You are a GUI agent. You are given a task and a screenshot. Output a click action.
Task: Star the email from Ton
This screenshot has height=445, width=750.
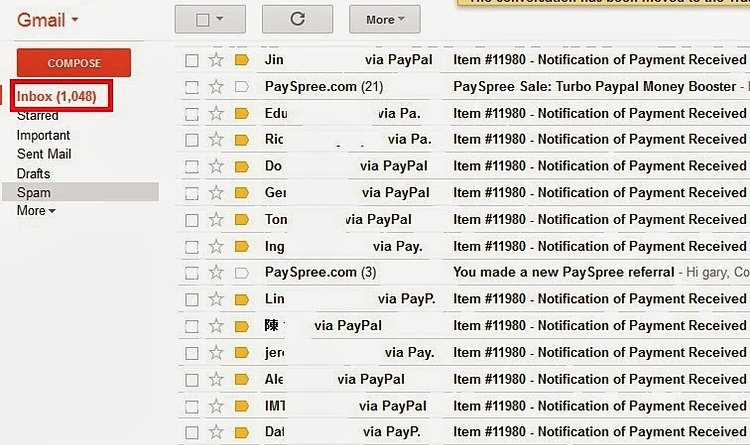click(216, 220)
